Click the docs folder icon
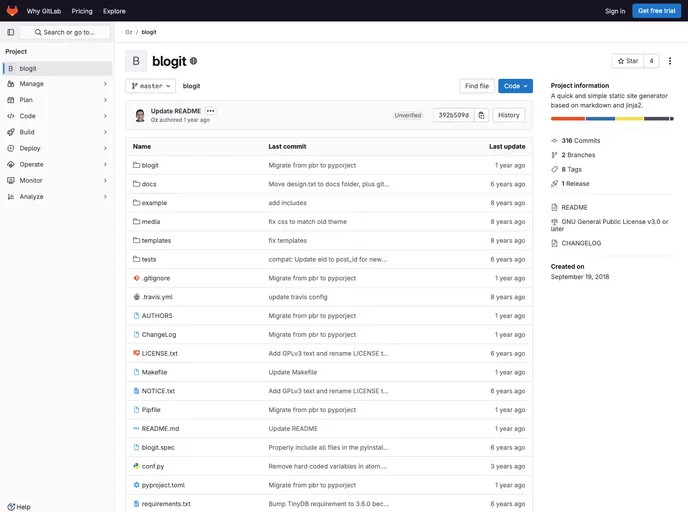The width and height of the screenshot is (688, 512). (136, 184)
